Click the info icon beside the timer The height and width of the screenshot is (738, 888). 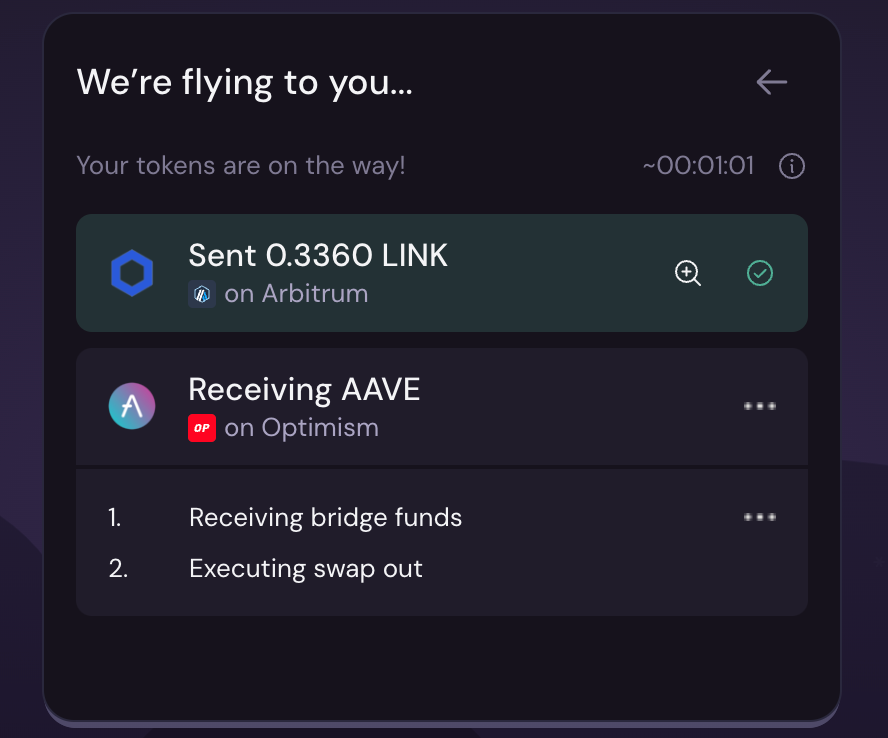tap(792, 166)
